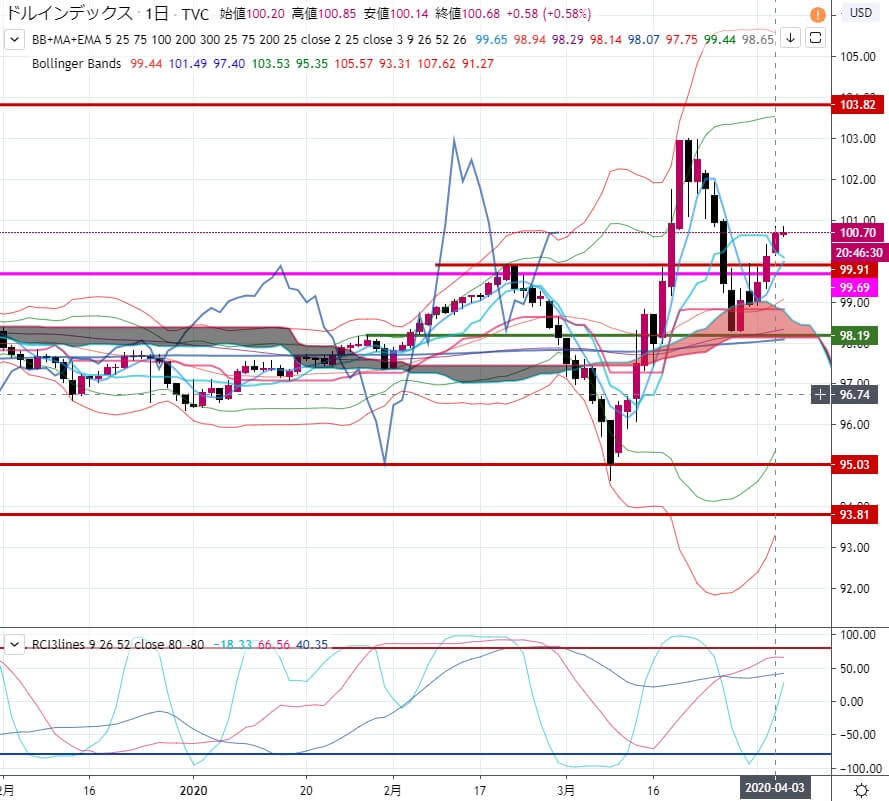Click the 100.00 label on the RCI axis
Screen dimensions: 889x801
pos(860,635)
